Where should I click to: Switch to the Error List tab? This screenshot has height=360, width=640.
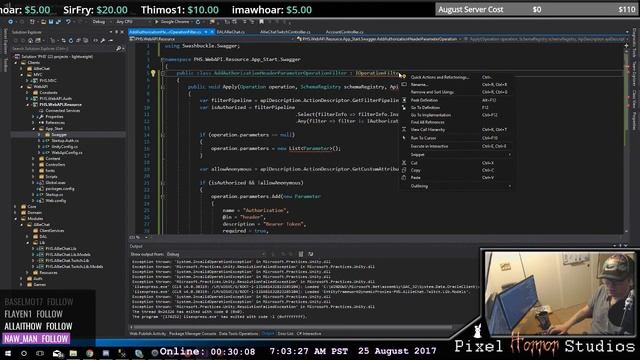tap(285, 334)
